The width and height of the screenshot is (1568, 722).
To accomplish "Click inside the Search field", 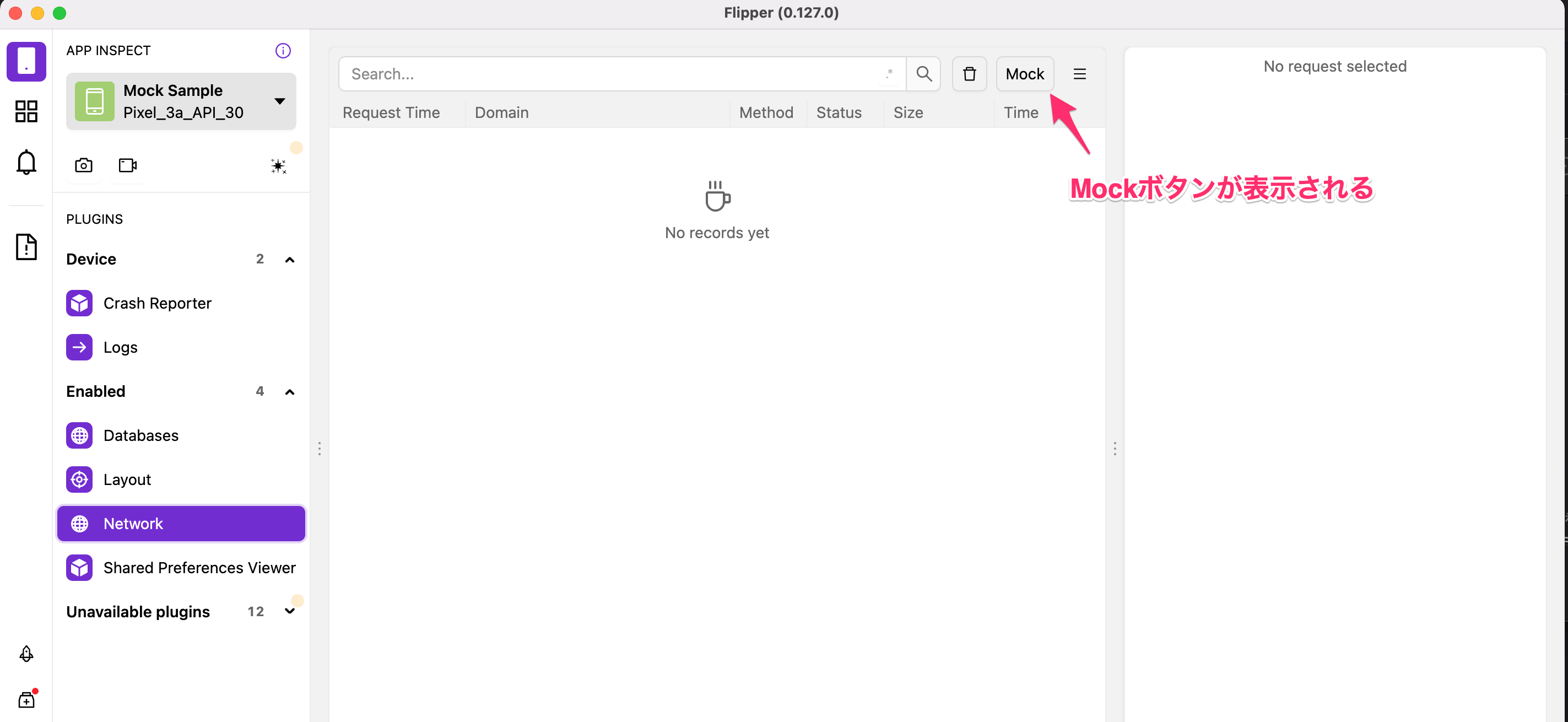I will coord(609,74).
